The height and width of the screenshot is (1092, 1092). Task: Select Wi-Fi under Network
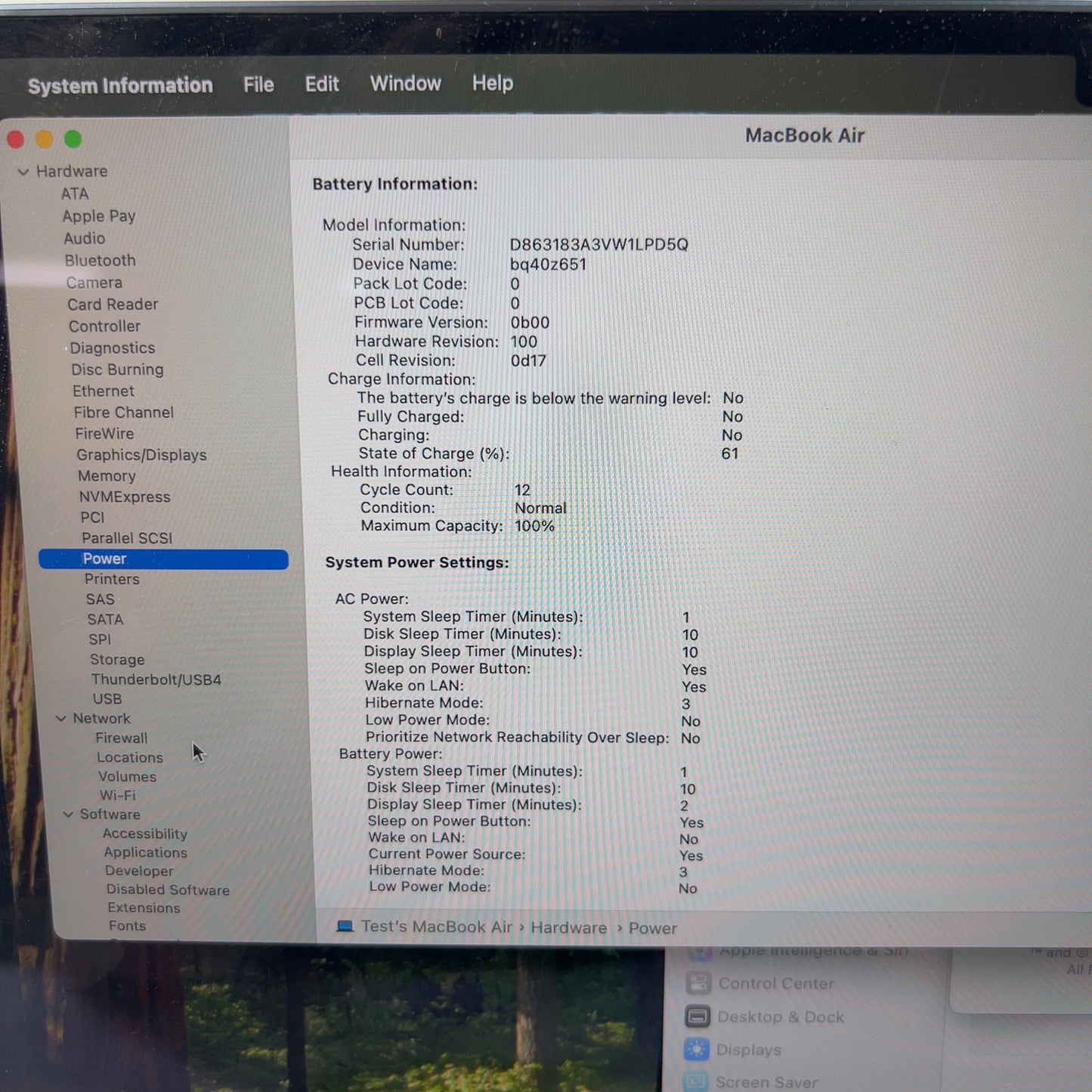(117, 795)
